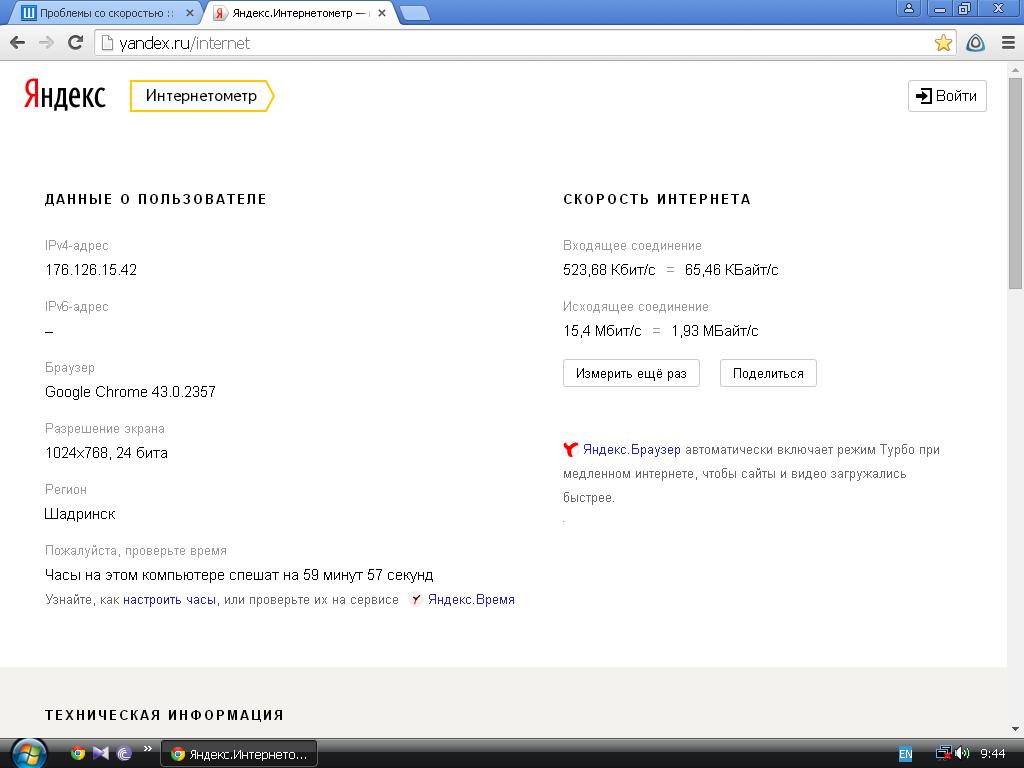The height and width of the screenshot is (768, 1024).
Task: Bookmark this page with the star icon
Action: (x=943, y=43)
